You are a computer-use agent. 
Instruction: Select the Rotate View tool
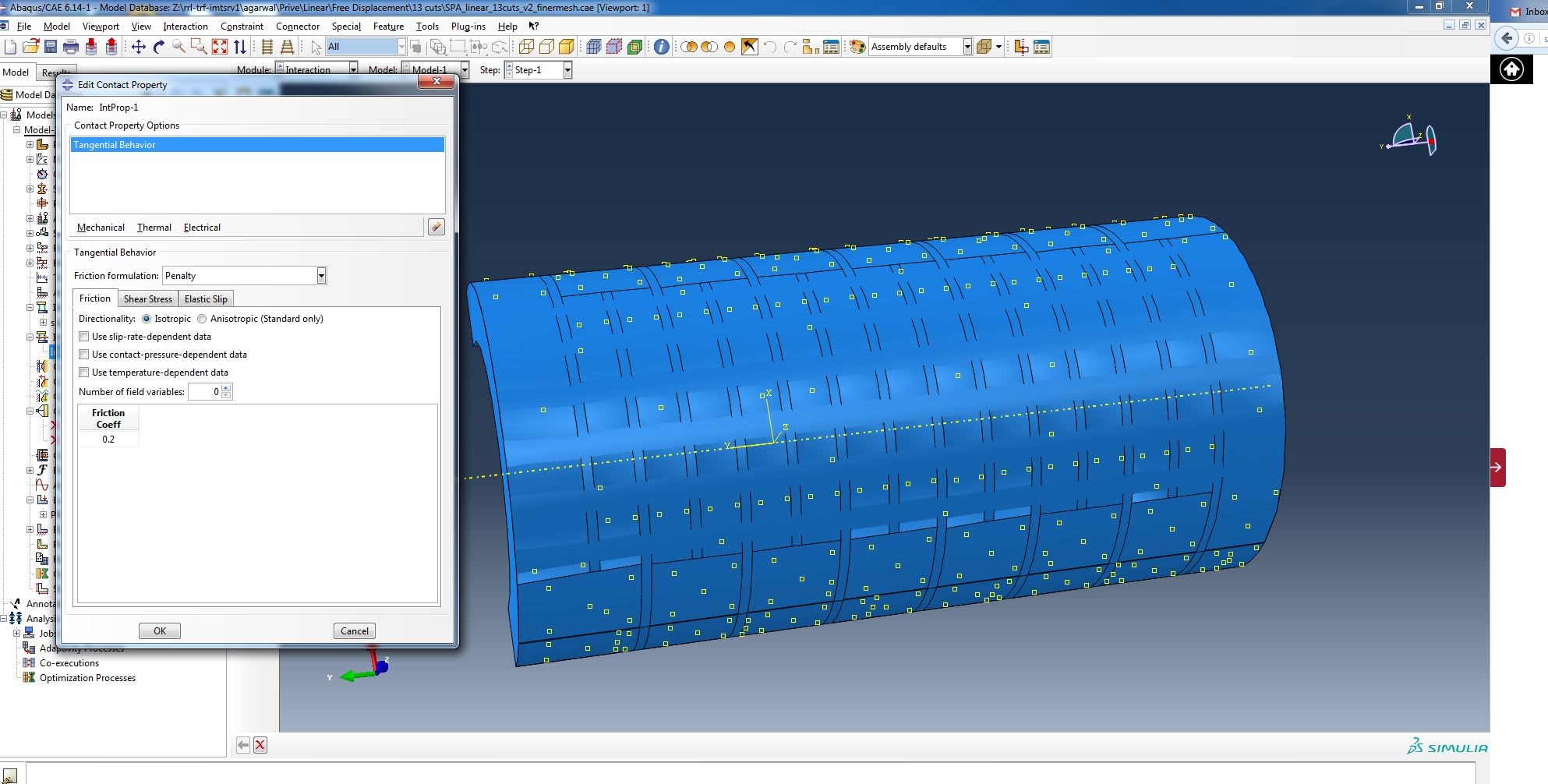(158, 47)
